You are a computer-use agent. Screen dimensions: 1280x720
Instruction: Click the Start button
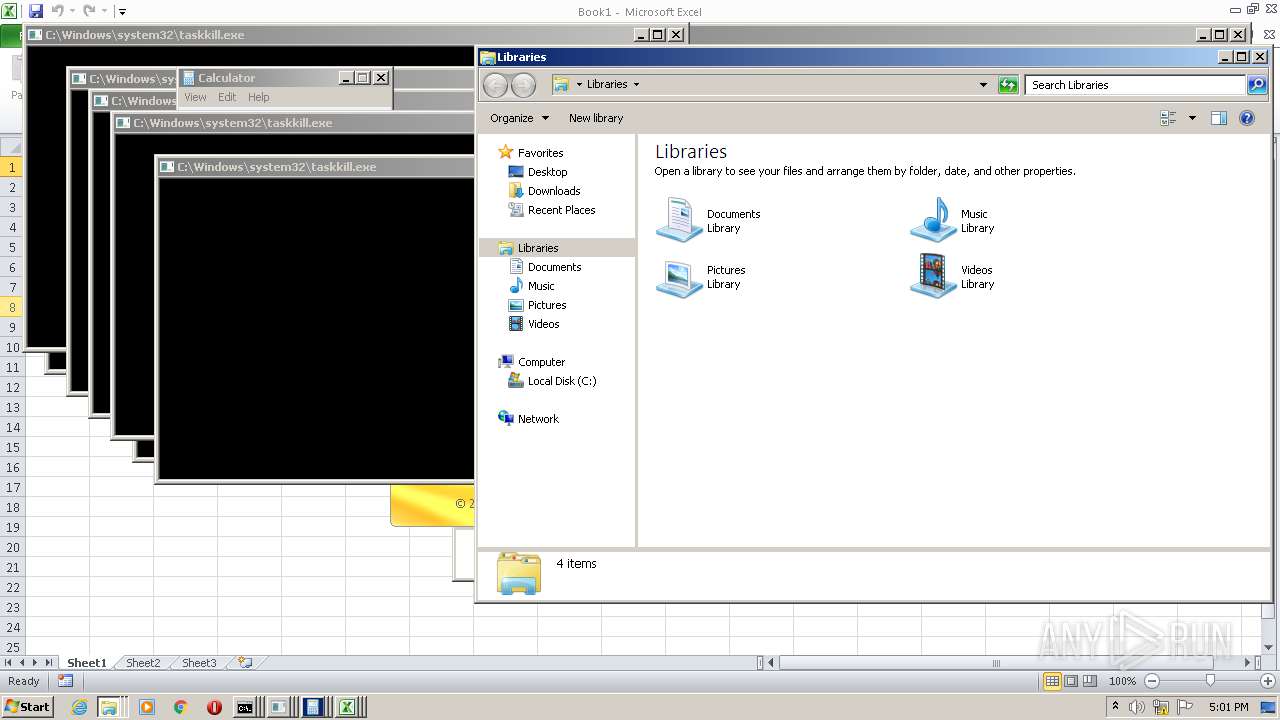tap(27, 707)
